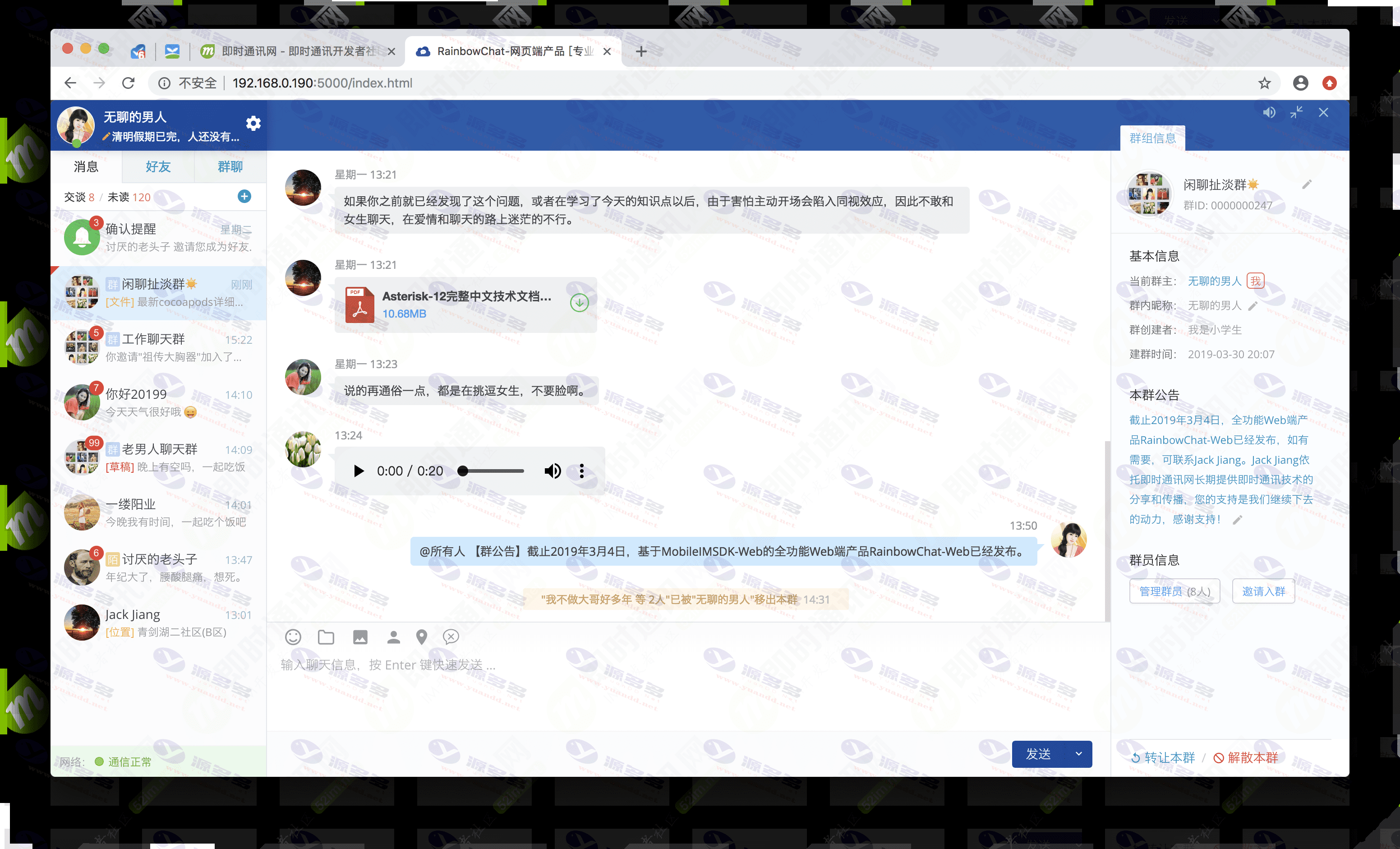1400x849 pixels.
Task: Clear the chat with the circled-x icon
Action: point(451,637)
